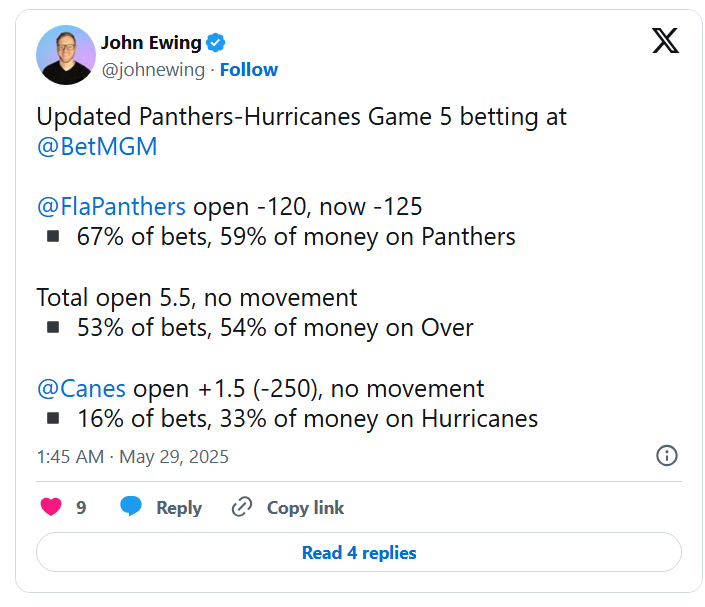Click the chain copy link icon

coord(242,507)
